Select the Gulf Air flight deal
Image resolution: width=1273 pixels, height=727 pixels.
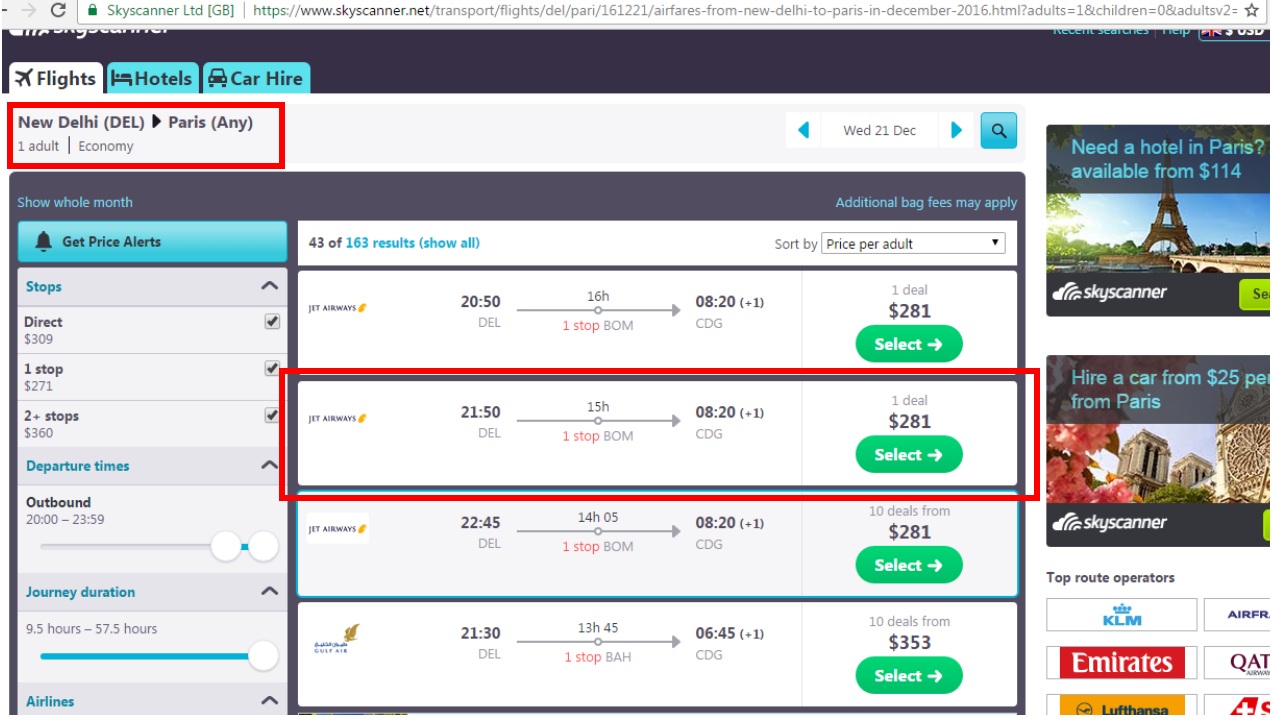[907, 675]
